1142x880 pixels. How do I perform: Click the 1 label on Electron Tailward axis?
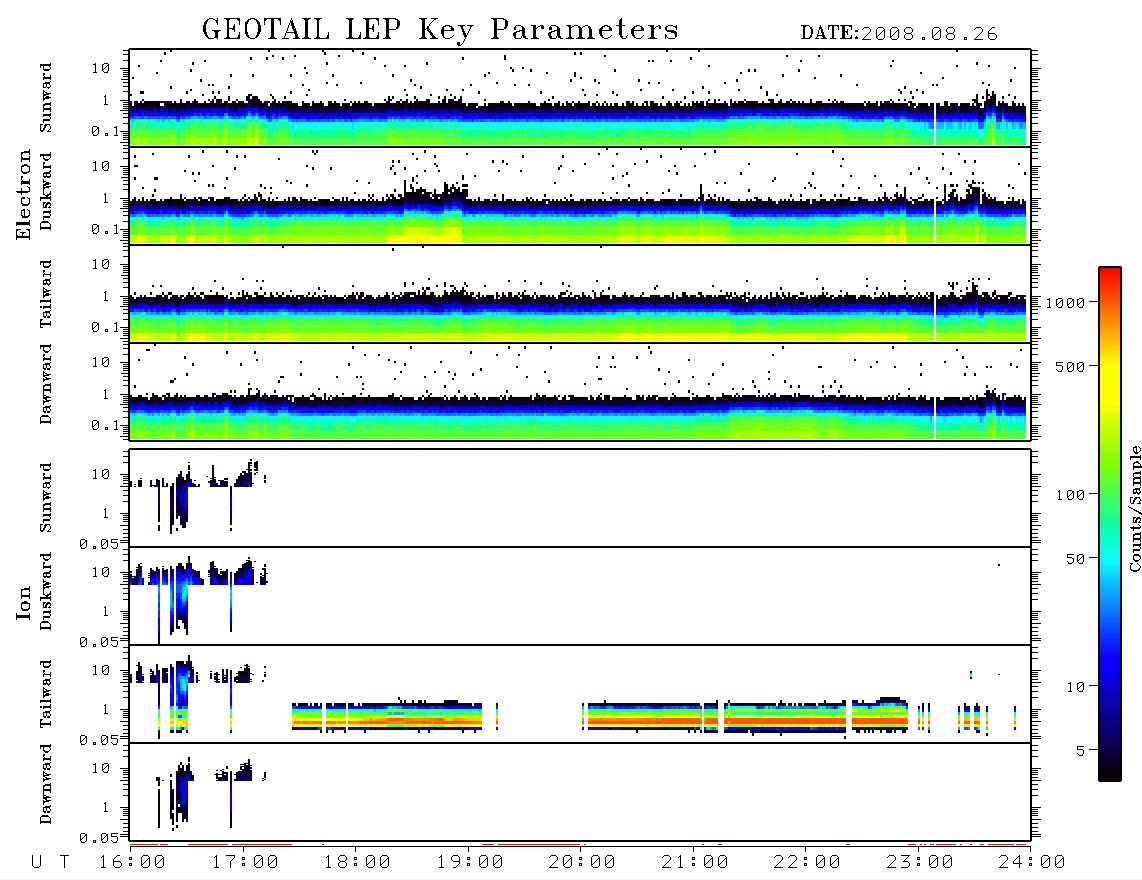coord(106,296)
